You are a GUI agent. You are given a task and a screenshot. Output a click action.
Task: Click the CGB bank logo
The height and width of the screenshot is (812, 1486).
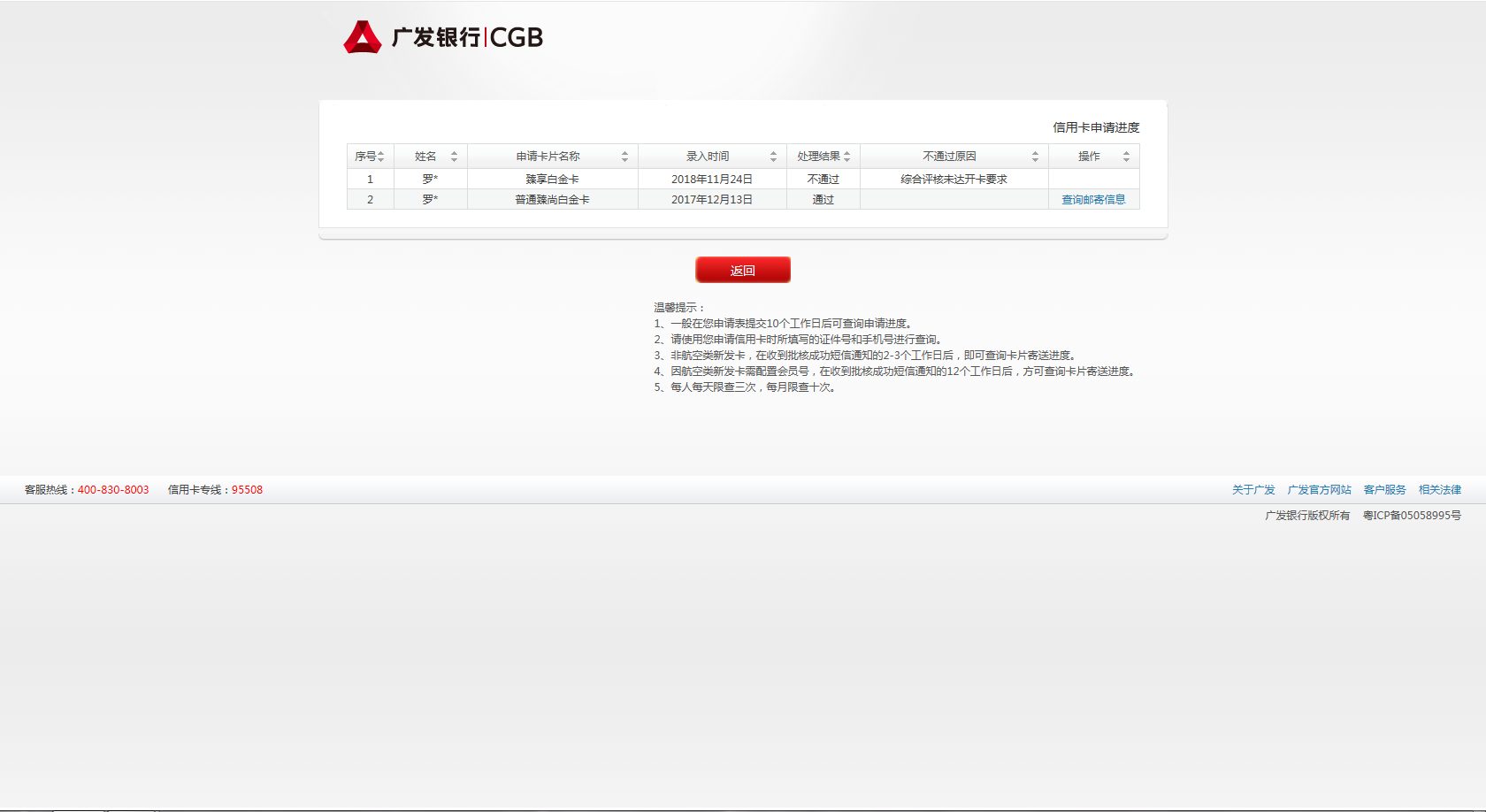tap(443, 37)
